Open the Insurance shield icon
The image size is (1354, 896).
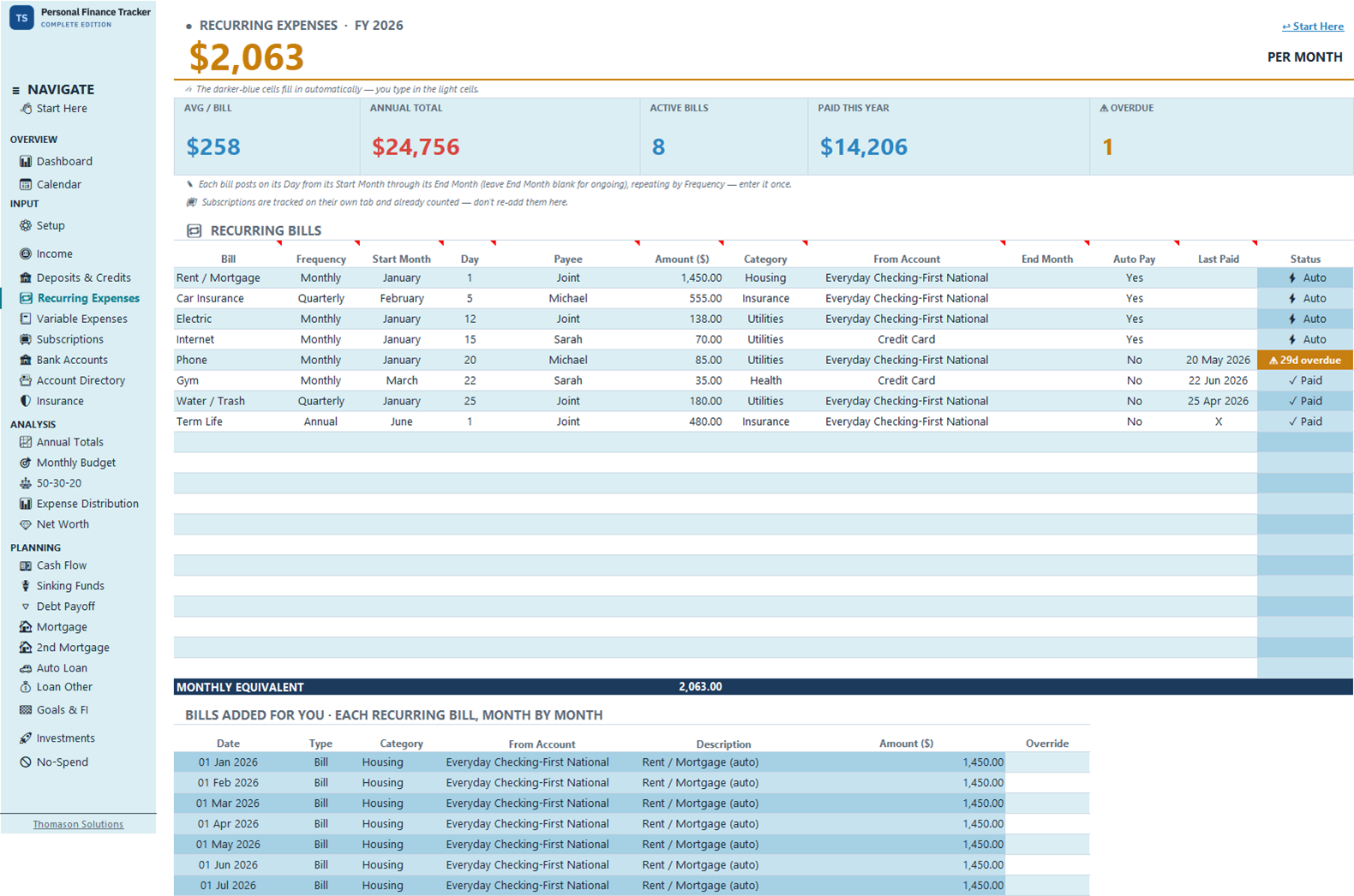coord(26,401)
